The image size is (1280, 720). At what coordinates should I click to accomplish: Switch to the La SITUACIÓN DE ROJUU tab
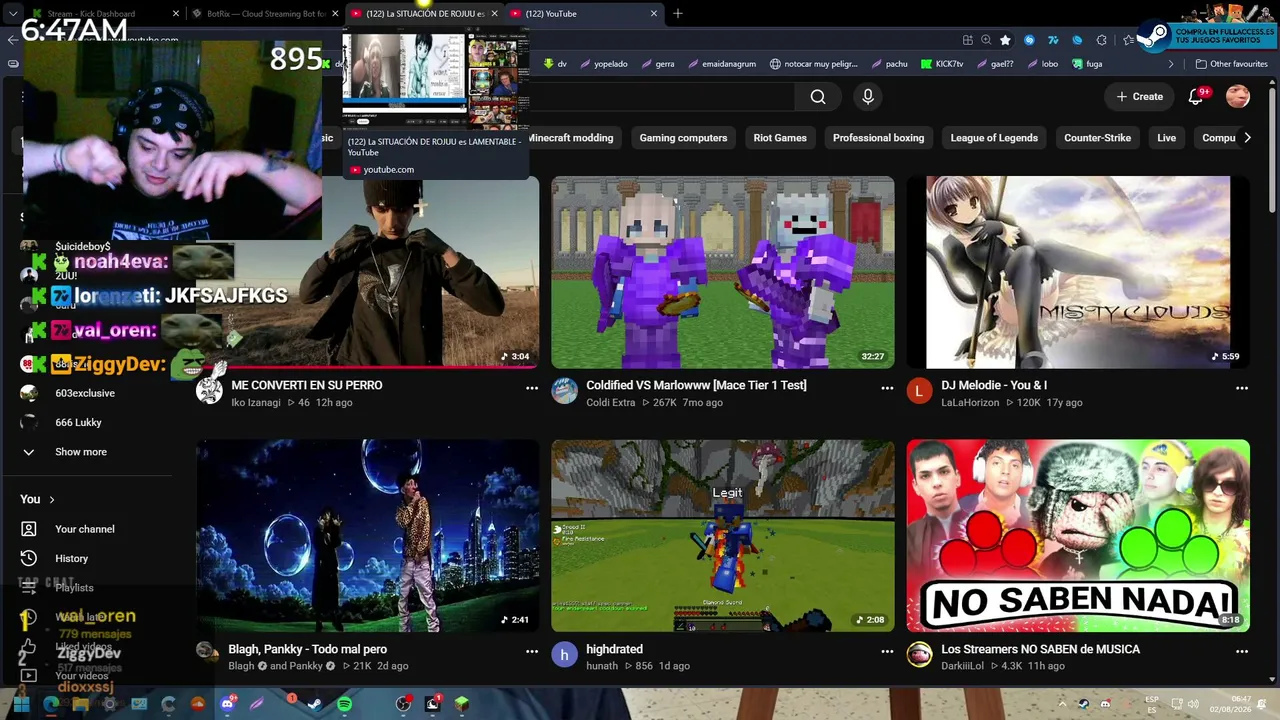point(424,14)
